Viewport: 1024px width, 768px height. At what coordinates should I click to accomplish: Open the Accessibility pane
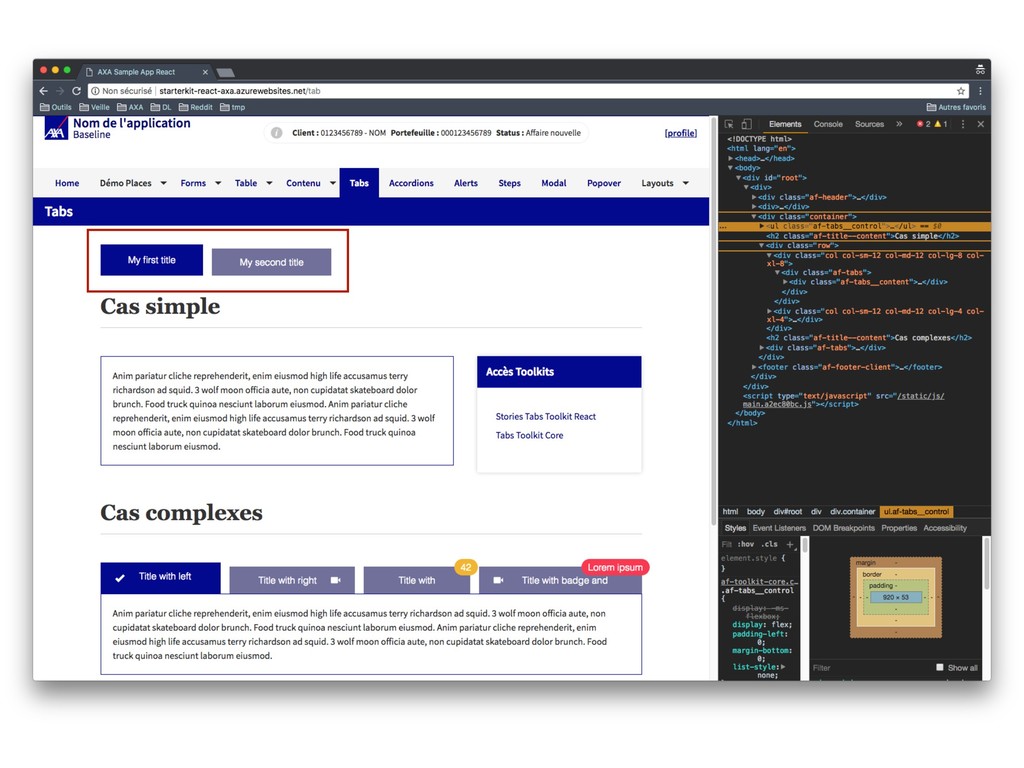click(x=945, y=528)
